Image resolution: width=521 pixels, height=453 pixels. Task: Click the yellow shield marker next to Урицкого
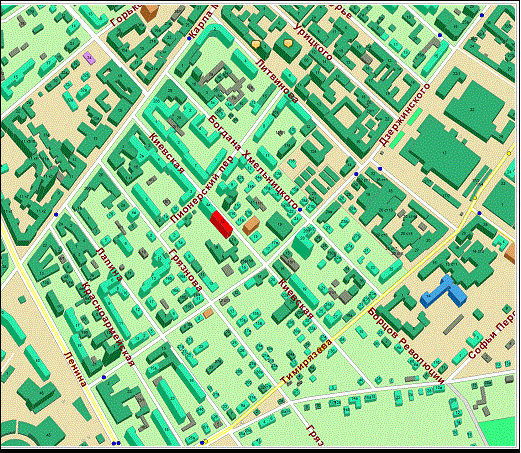pyautogui.click(x=288, y=43)
